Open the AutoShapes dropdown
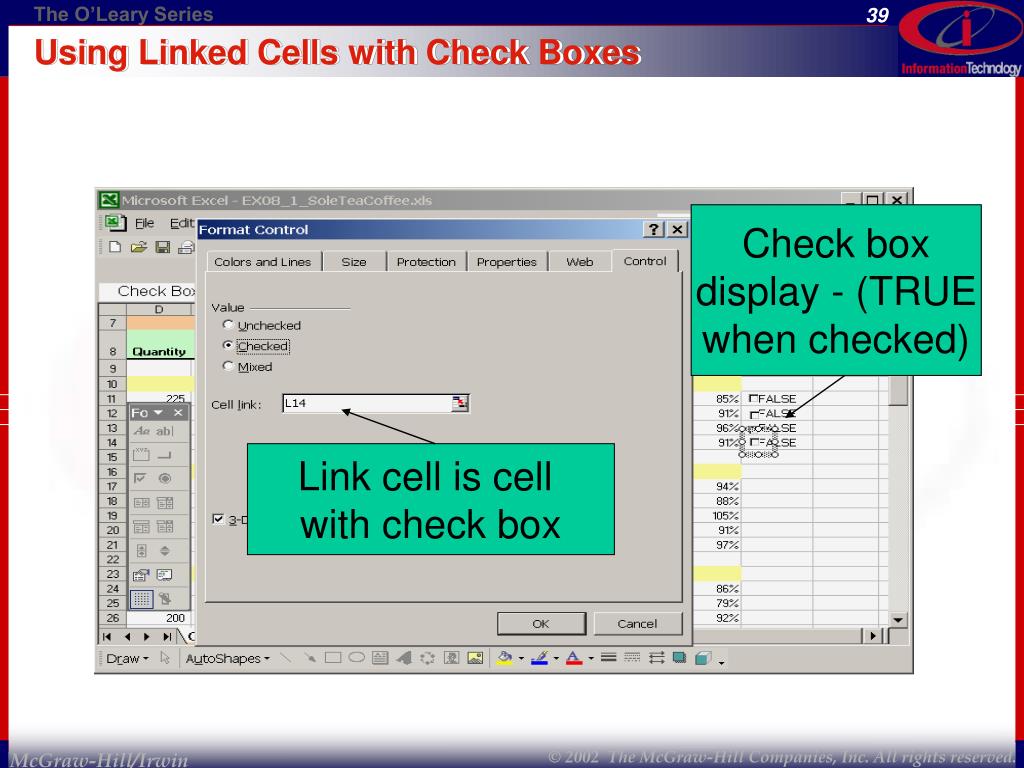The height and width of the screenshot is (768, 1024). coord(227,659)
